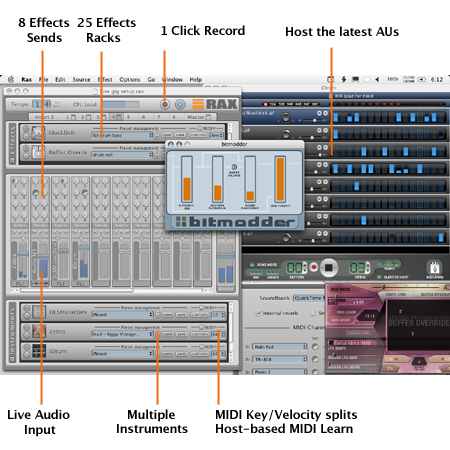Viewport: 450px width, 450px height.
Task: Click the Anti Alias button in bitmodder
Action: point(234,167)
